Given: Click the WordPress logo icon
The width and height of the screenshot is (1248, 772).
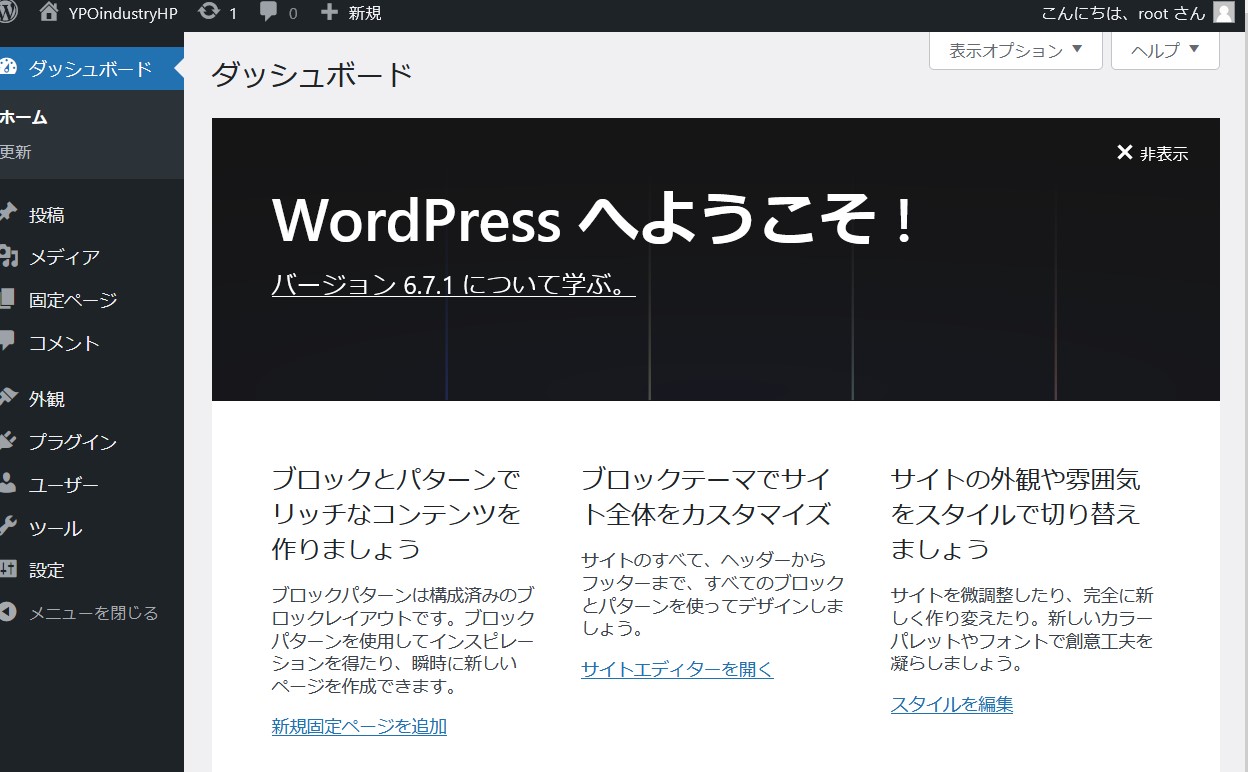Looking at the screenshot, I should [x=8, y=13].
